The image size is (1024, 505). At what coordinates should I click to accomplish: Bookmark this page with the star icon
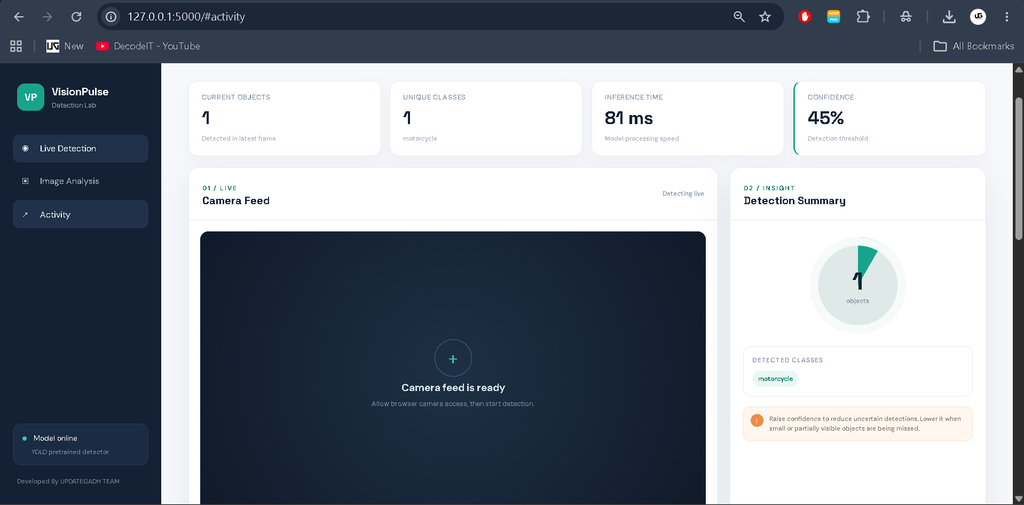[x=765, y=17]
